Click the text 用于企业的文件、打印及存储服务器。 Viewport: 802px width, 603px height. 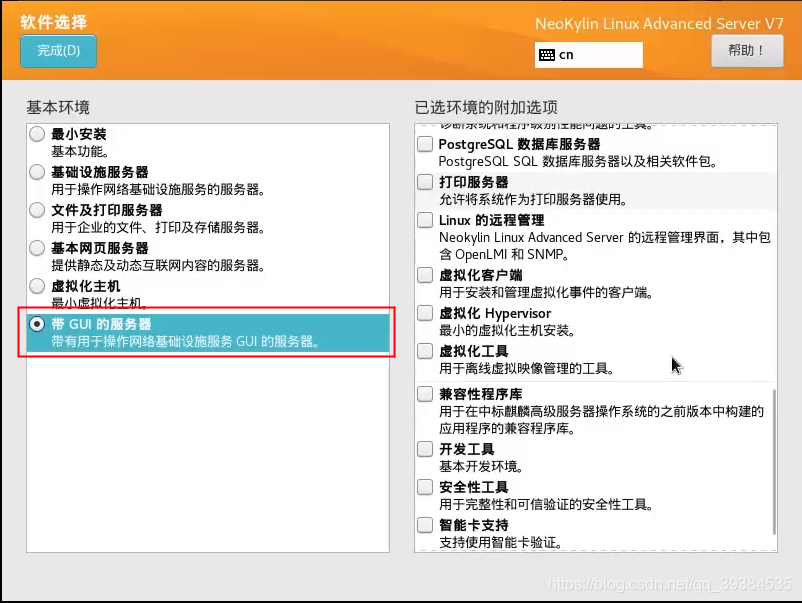(x=158, y=228)
